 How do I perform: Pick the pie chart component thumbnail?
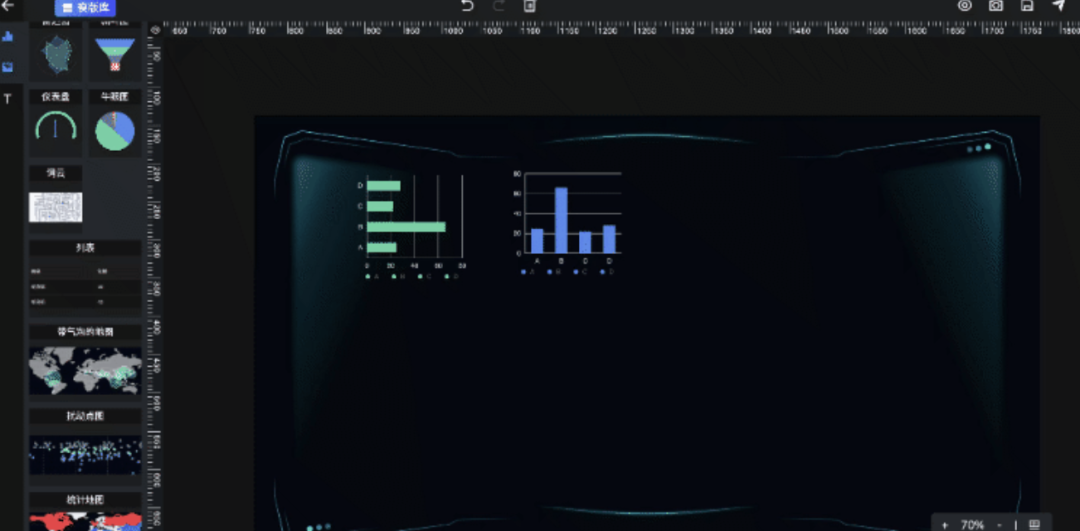click(115, 131)
